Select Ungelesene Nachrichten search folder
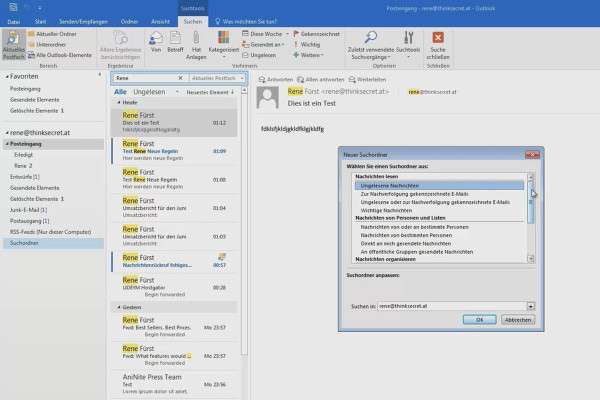The width and height of the screenshot is (600, 400). pos(439,186)
